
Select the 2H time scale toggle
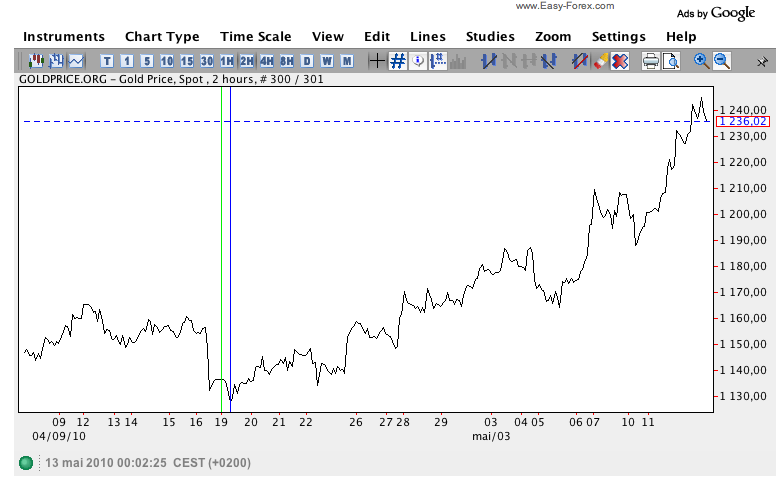247,61
